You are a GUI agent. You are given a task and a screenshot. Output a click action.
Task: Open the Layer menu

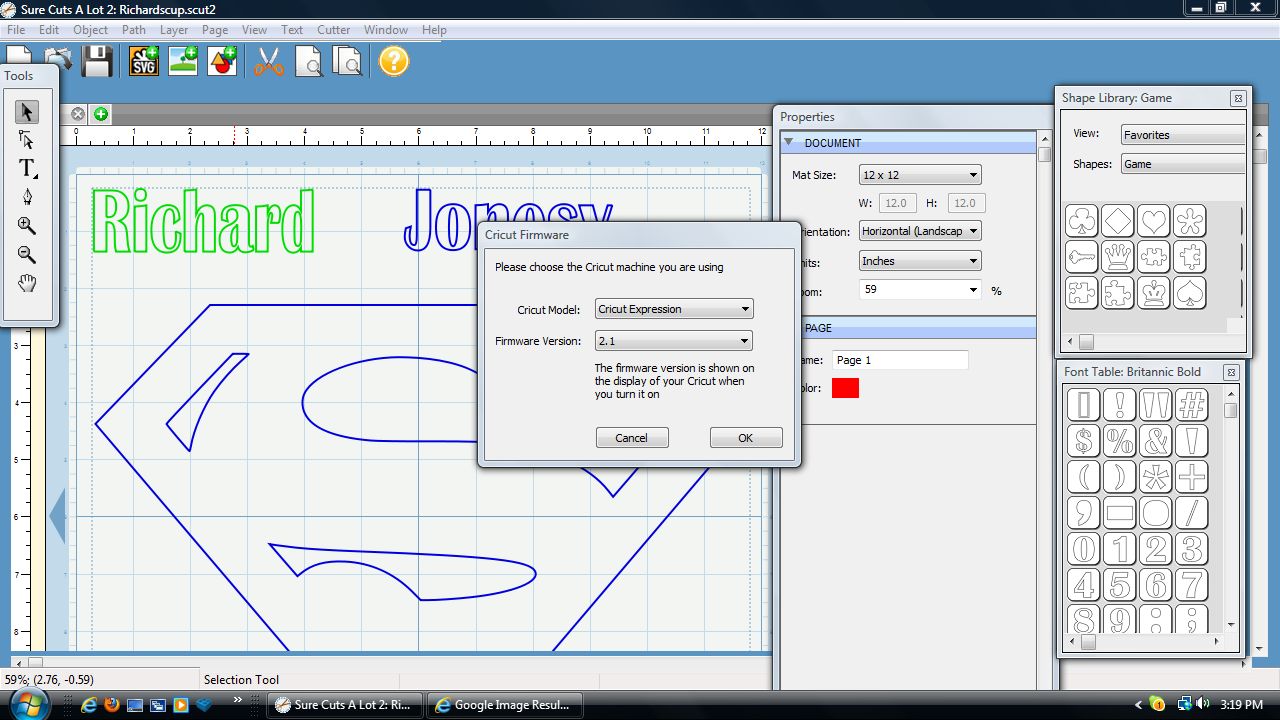(174, 30)
